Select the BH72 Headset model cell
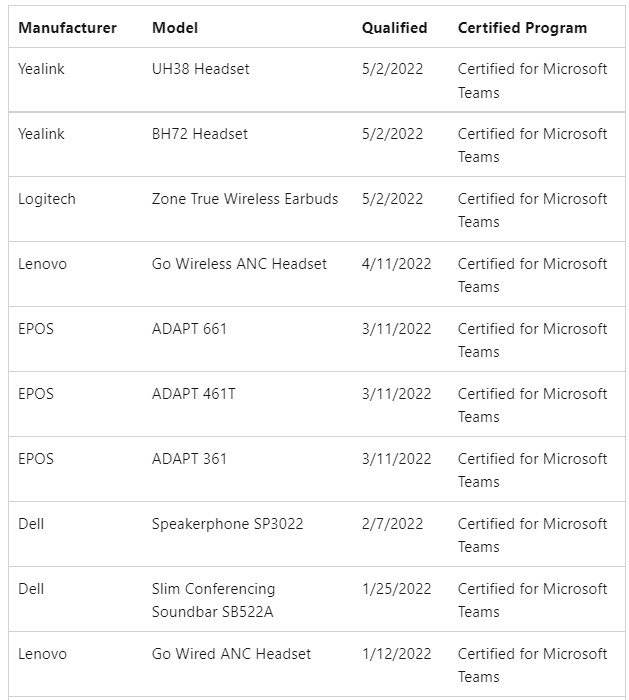This screenshot has height=700, width=629. [x=200, y=134]
